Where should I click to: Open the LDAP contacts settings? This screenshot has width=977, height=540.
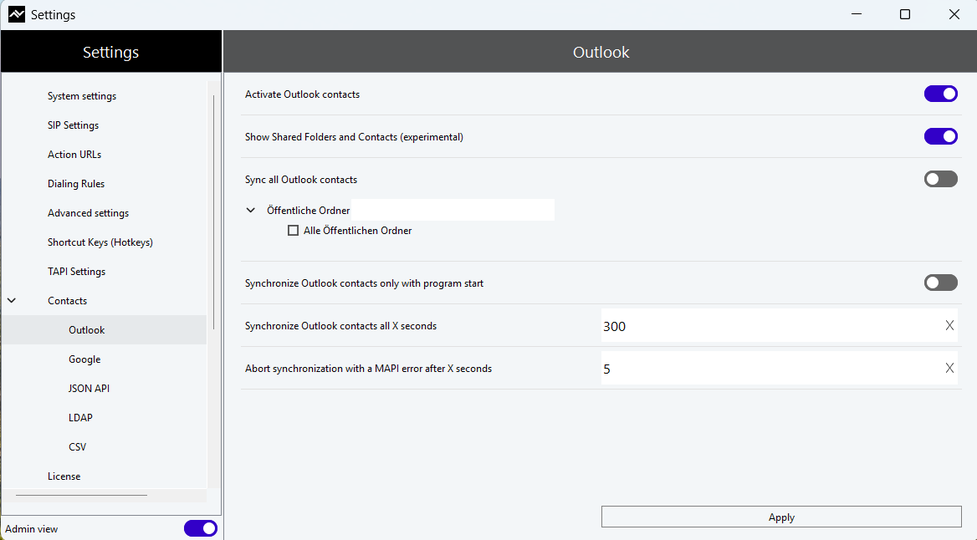[x=80, y=417]
